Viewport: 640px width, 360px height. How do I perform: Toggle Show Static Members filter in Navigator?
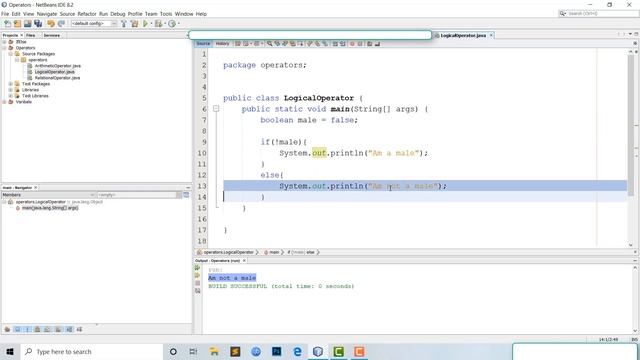(27, 329)
